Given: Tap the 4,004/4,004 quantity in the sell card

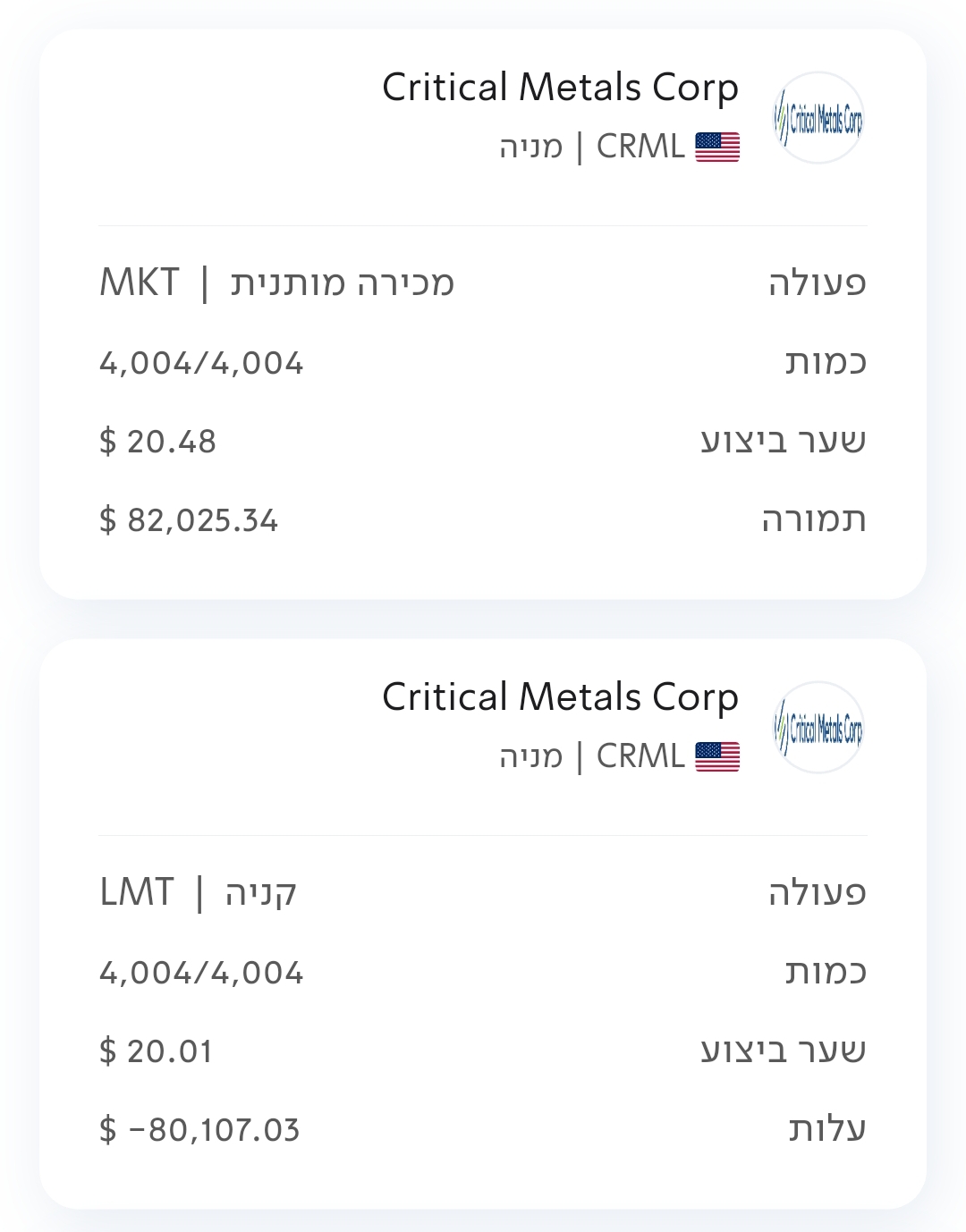Looking at the screenshot, I should tap(201, 363).
